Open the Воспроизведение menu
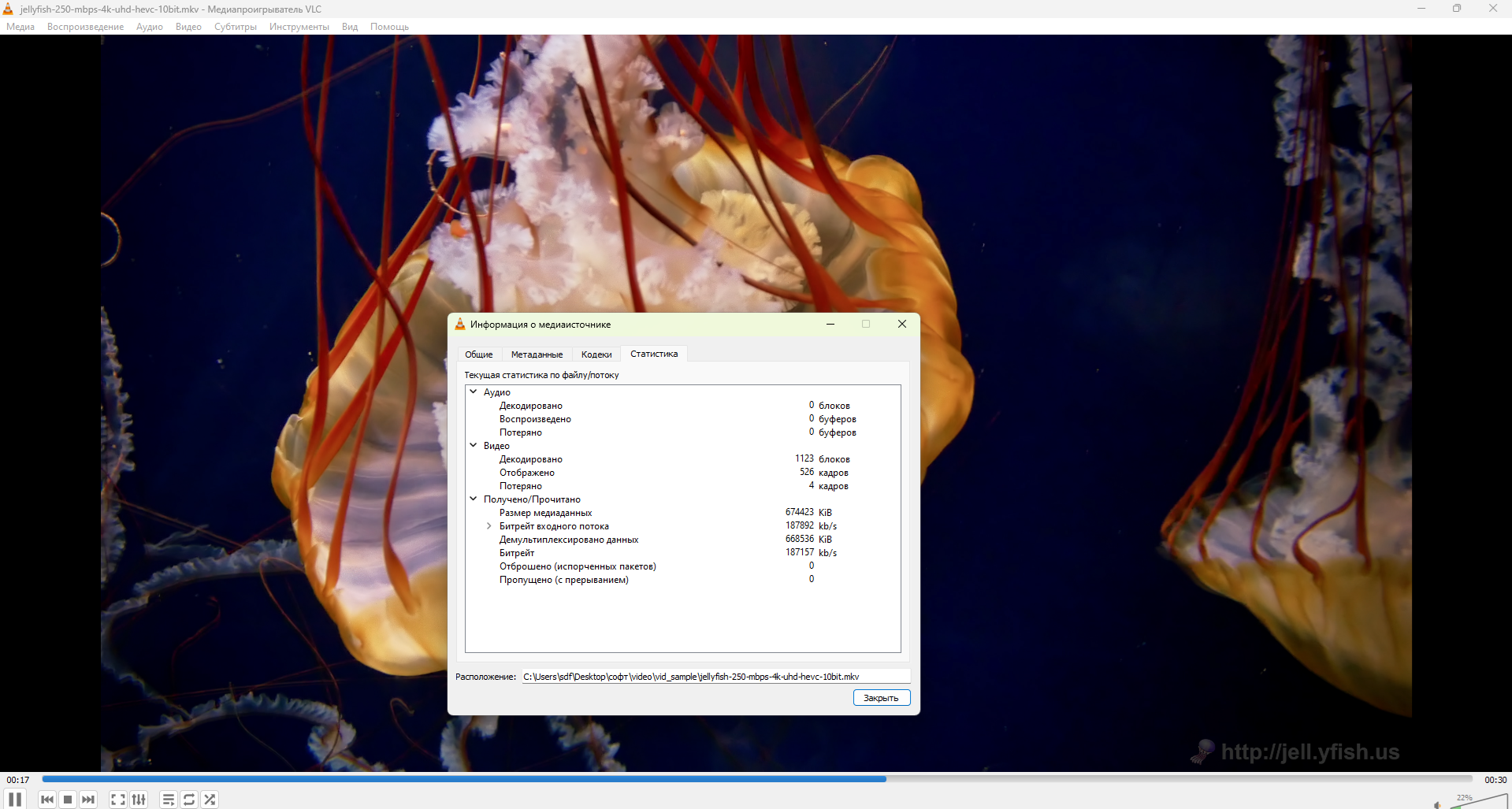 86,27
